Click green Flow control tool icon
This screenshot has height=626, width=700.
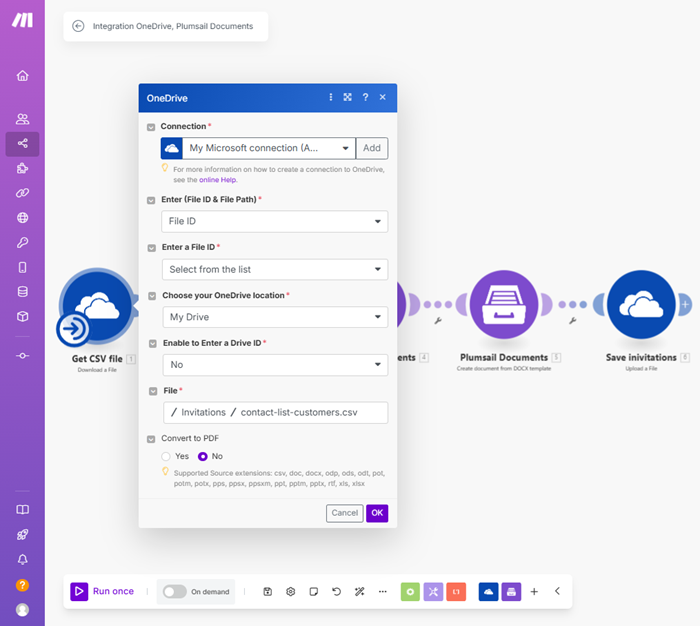click(x=410, y=592)
